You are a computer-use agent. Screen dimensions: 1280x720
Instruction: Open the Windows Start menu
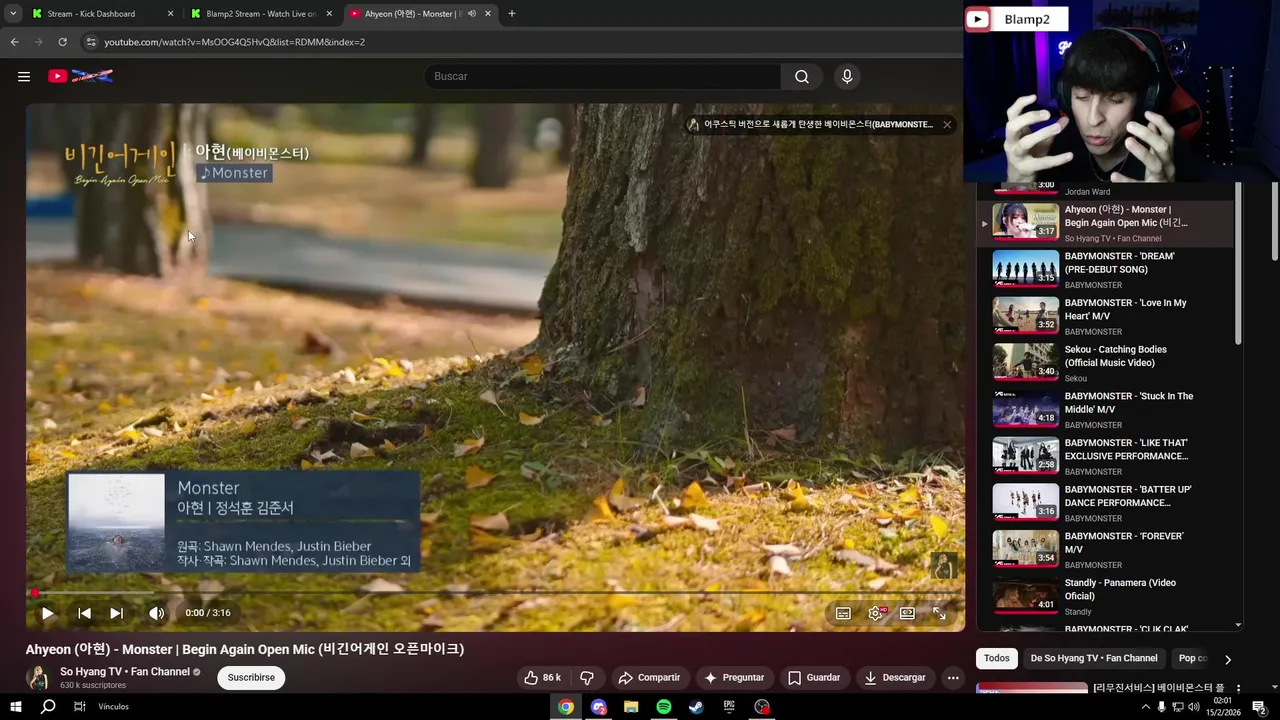point(15,707)
